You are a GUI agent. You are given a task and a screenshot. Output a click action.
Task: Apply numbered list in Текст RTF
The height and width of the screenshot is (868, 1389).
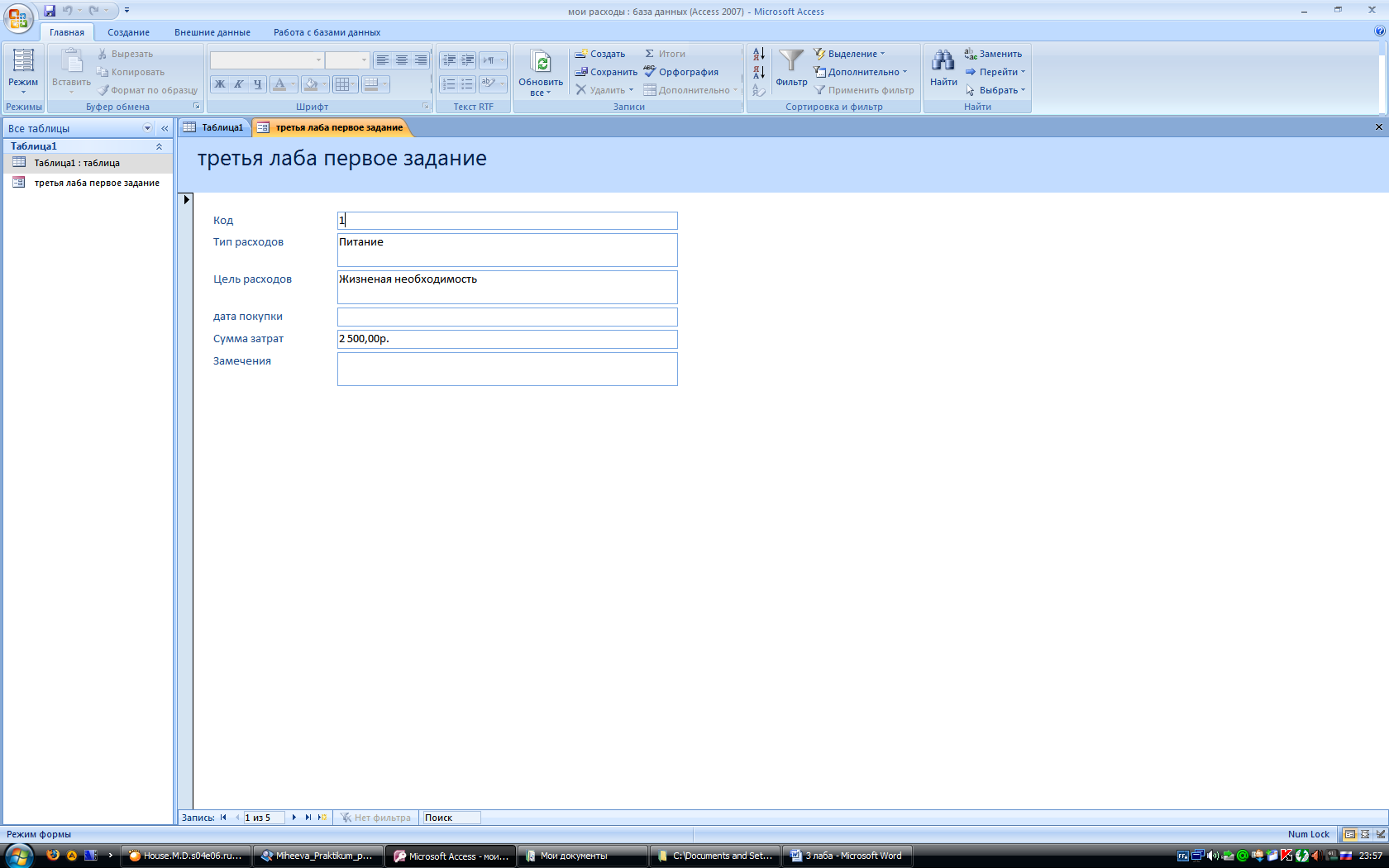[x=449, y=84]
